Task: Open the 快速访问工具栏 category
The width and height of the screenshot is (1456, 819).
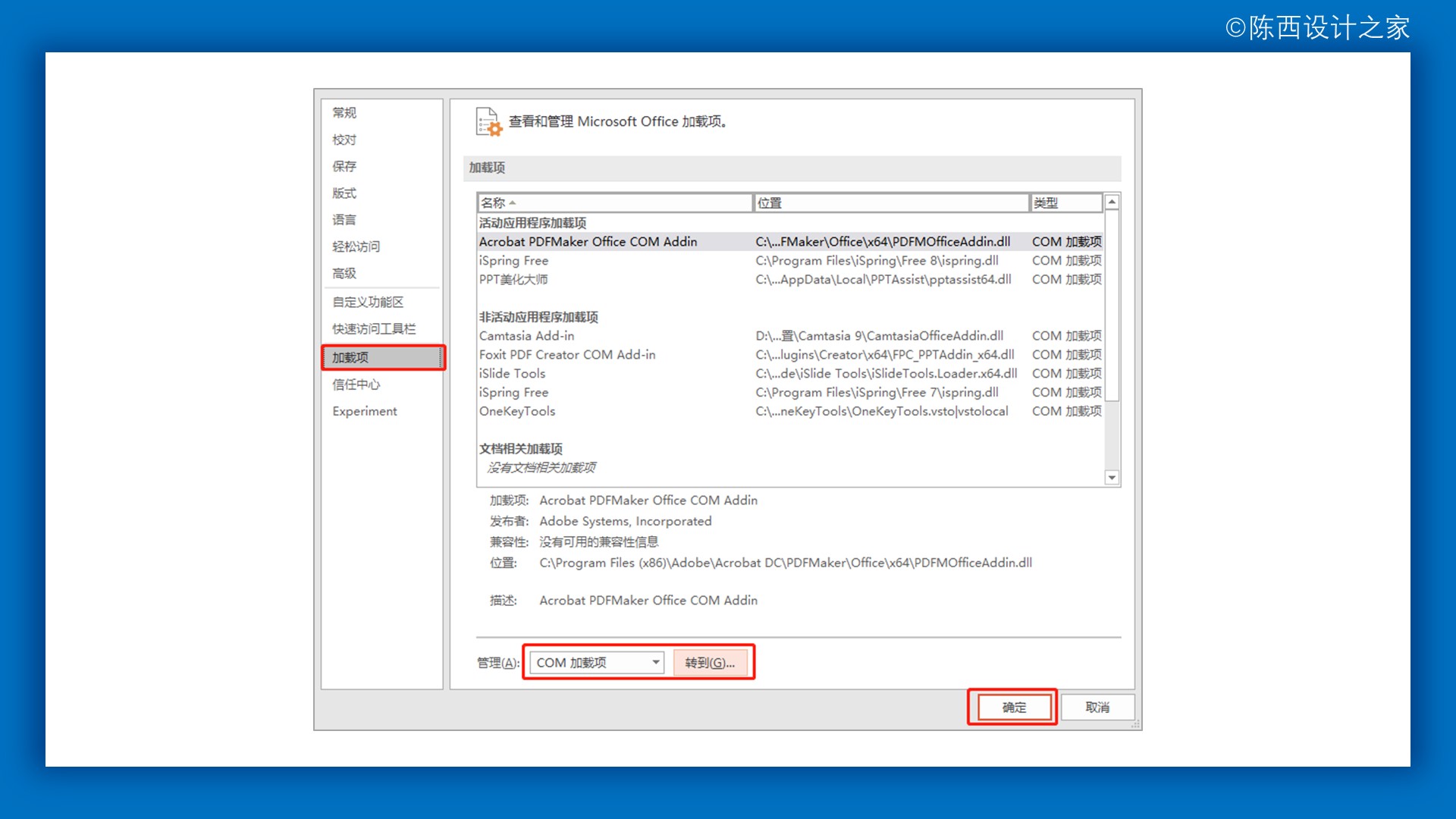Action: click(374, 328)
